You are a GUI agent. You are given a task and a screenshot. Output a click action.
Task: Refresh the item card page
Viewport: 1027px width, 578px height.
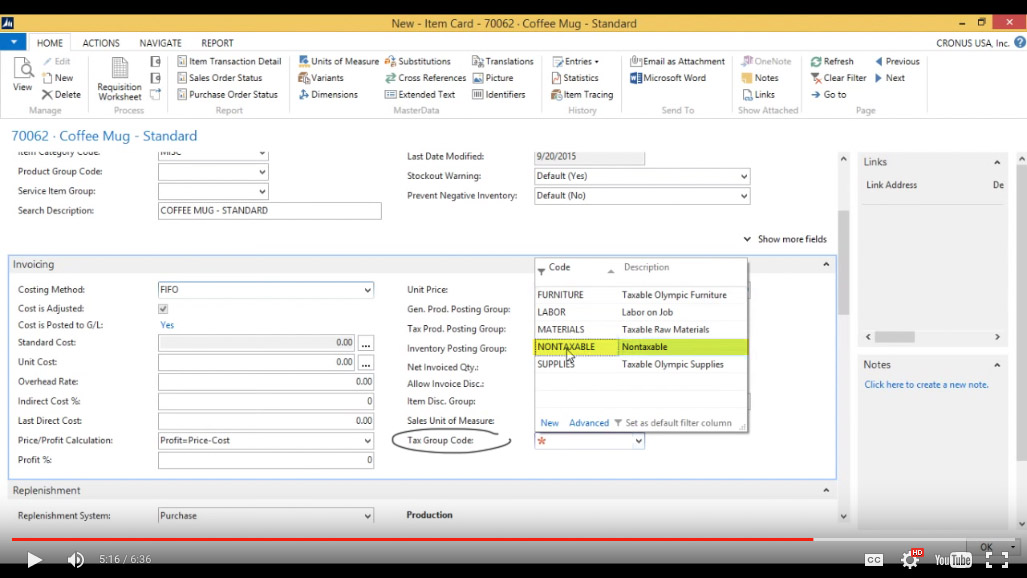click(832, 61)
